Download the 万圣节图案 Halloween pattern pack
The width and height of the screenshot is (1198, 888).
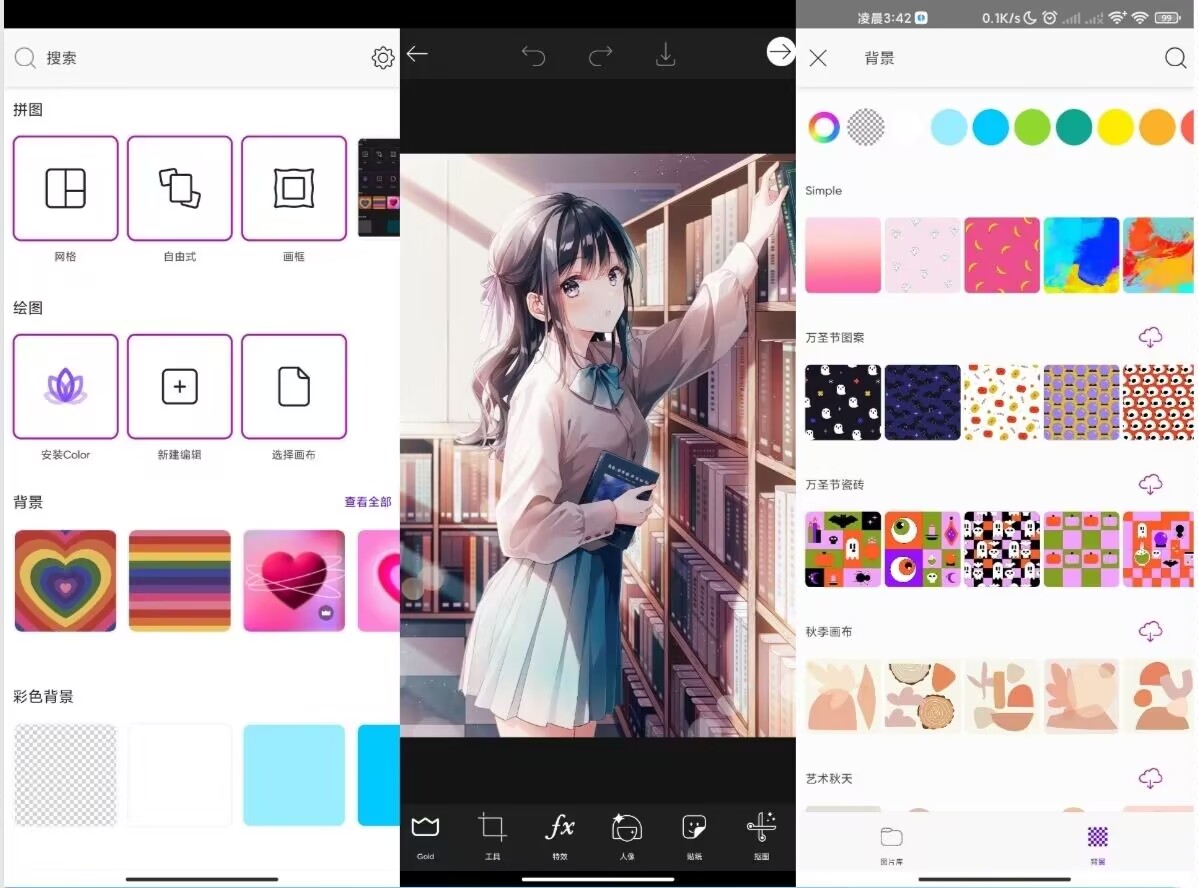coord(1150,337)
